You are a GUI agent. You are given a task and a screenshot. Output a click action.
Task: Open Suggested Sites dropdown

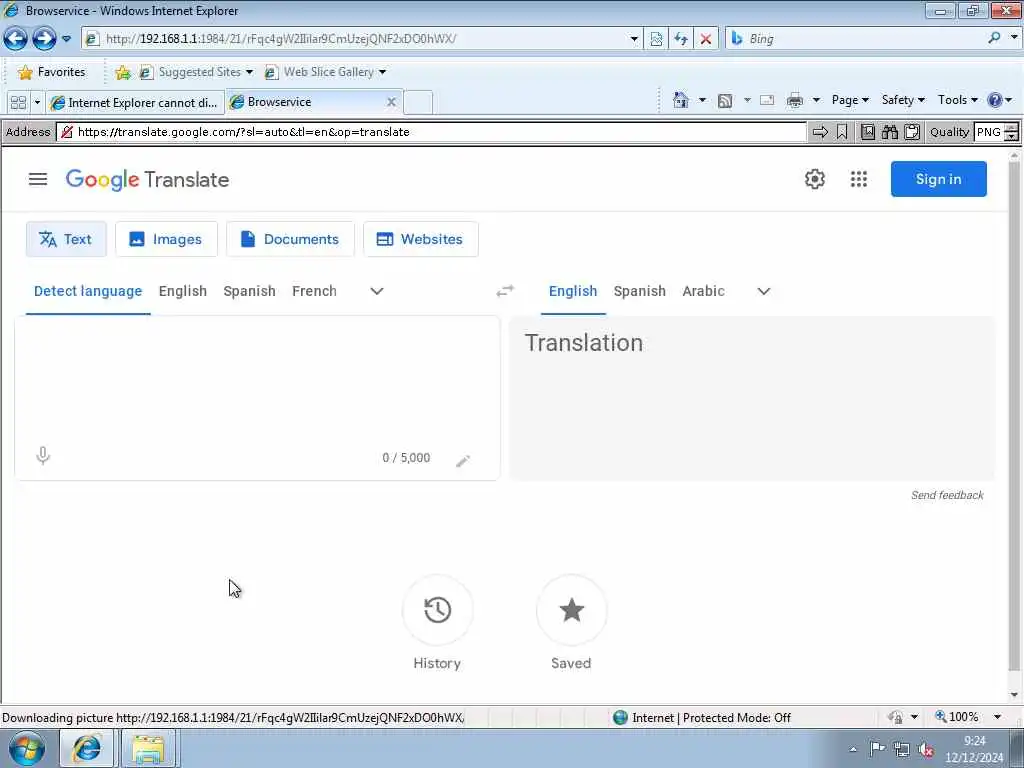(197, 72)
